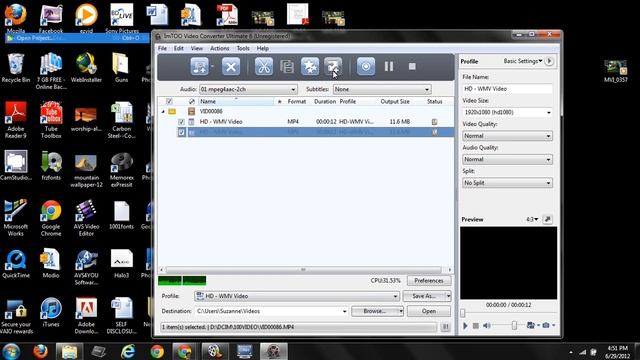
Task: Uncheck the highlighted second file row checkbox
Action: [182, 132]
